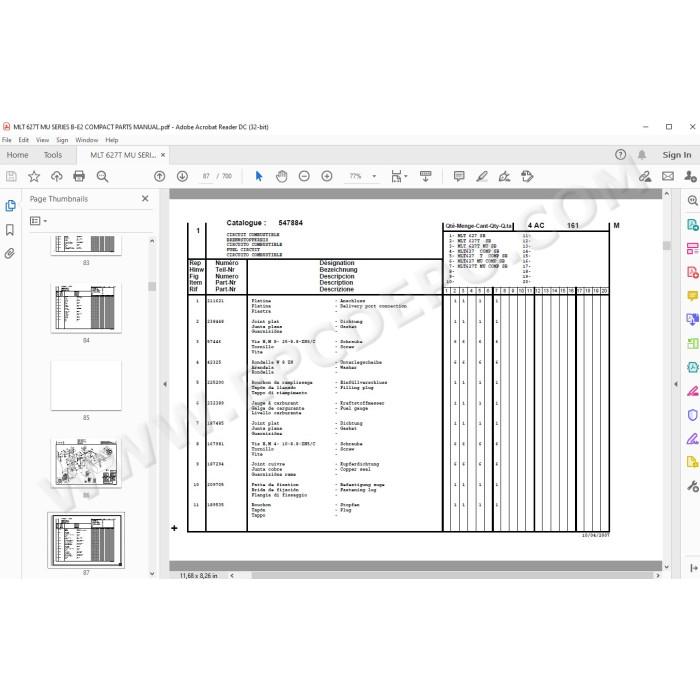Open the Window menu
700x700 pixels.
87,140
